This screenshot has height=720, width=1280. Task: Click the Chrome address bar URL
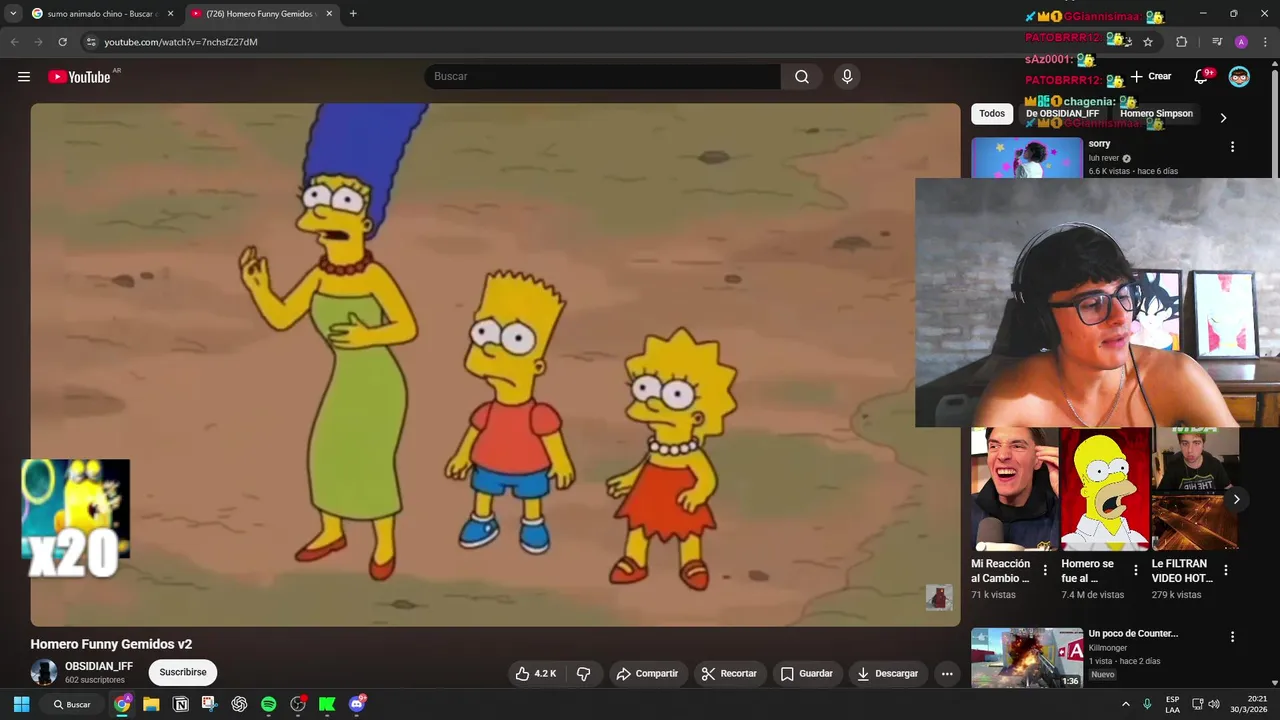click(181, 42)
